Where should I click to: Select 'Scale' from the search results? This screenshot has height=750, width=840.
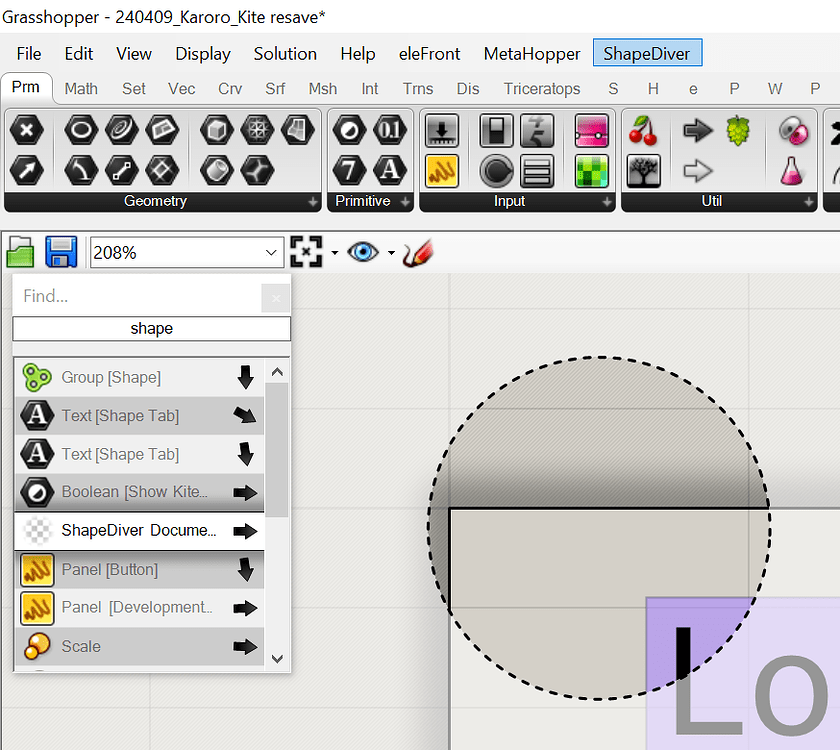pos(140,646)
